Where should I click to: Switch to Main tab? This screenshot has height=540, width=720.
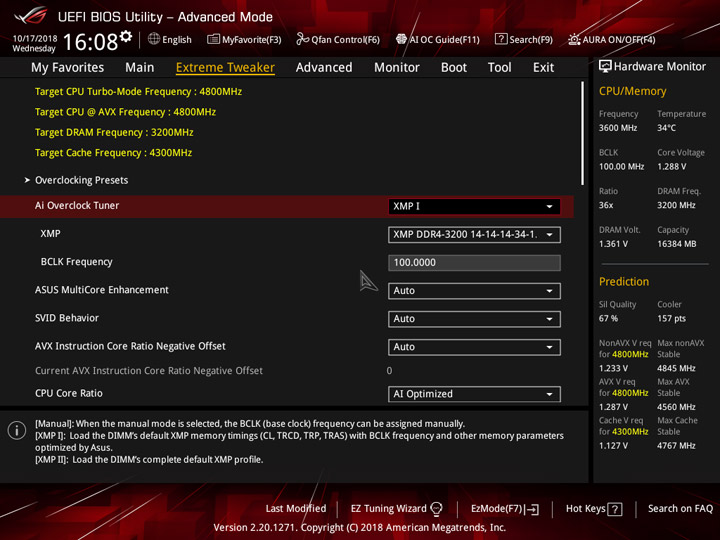[x=140, y=68]
